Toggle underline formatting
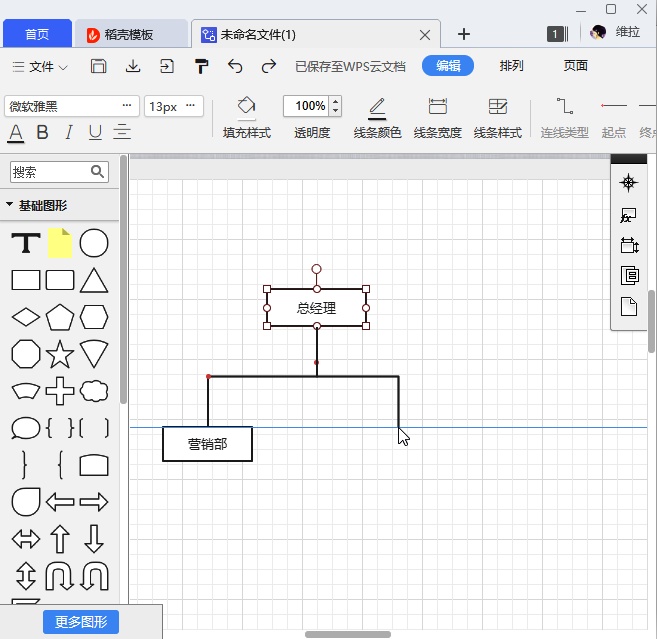The image size is (657, 639). tap(95, 132)
